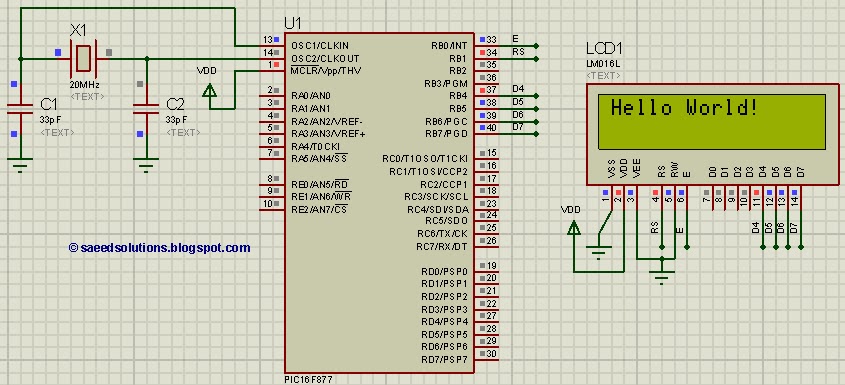Select the X1 crystal oscillator component
Screen dimensions: 845x385
[83, 58]
